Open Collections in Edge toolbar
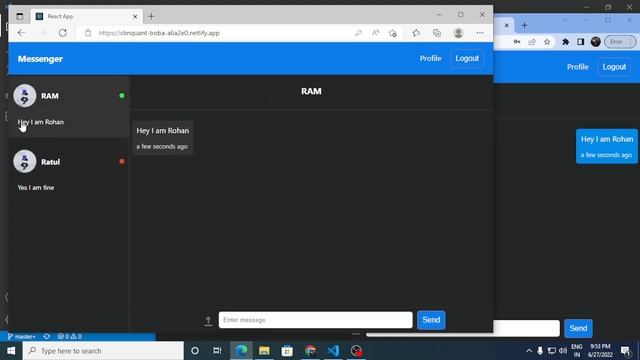The height and width of the screenshot is (360, 640). (437, 33)
